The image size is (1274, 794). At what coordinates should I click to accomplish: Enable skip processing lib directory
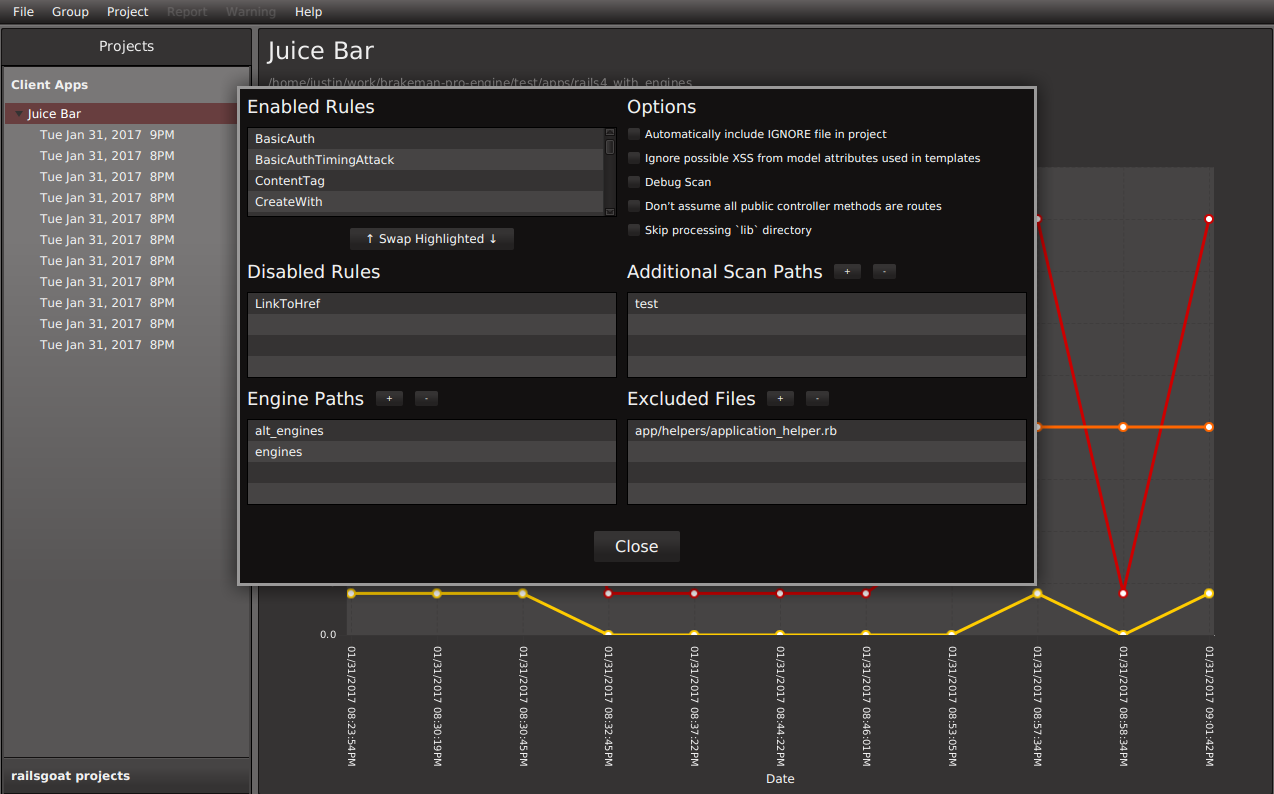click(x=634, y=230)
